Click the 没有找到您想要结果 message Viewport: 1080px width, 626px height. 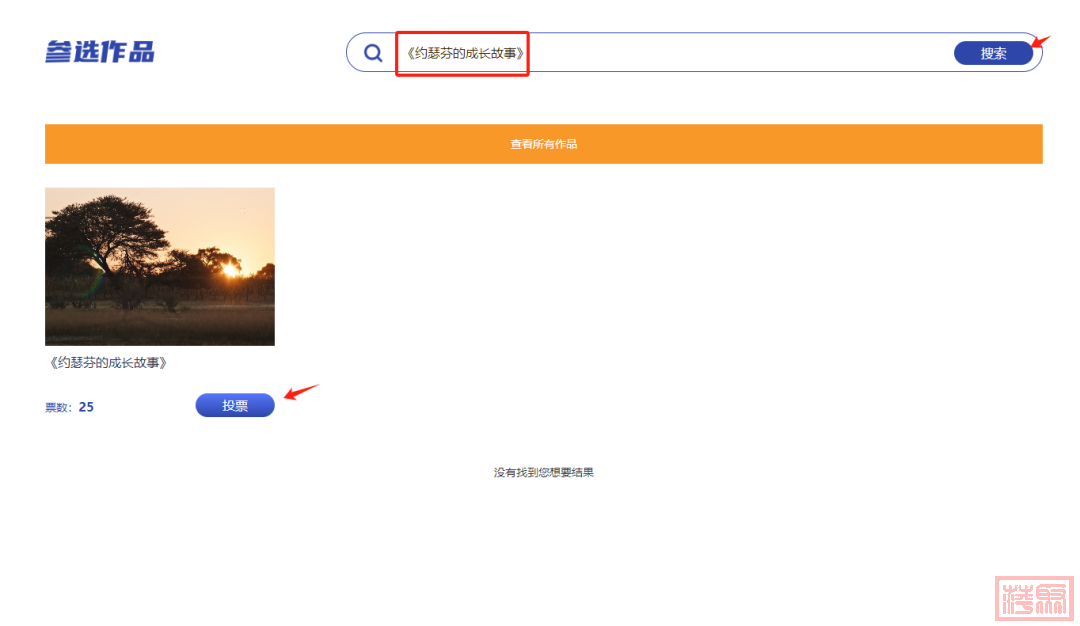543,472
